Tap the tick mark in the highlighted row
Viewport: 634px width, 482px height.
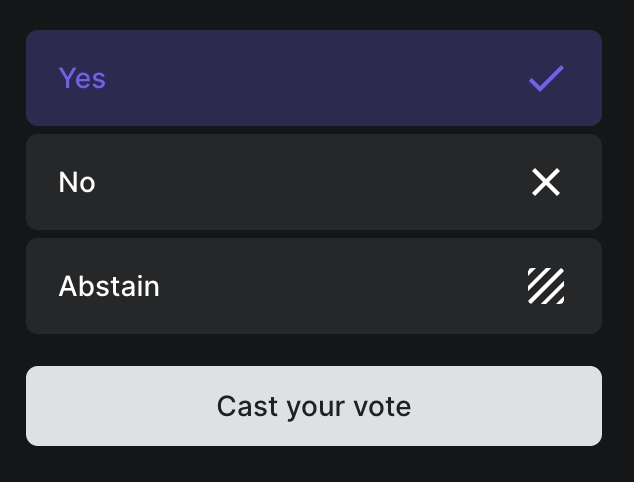[546, 78]
